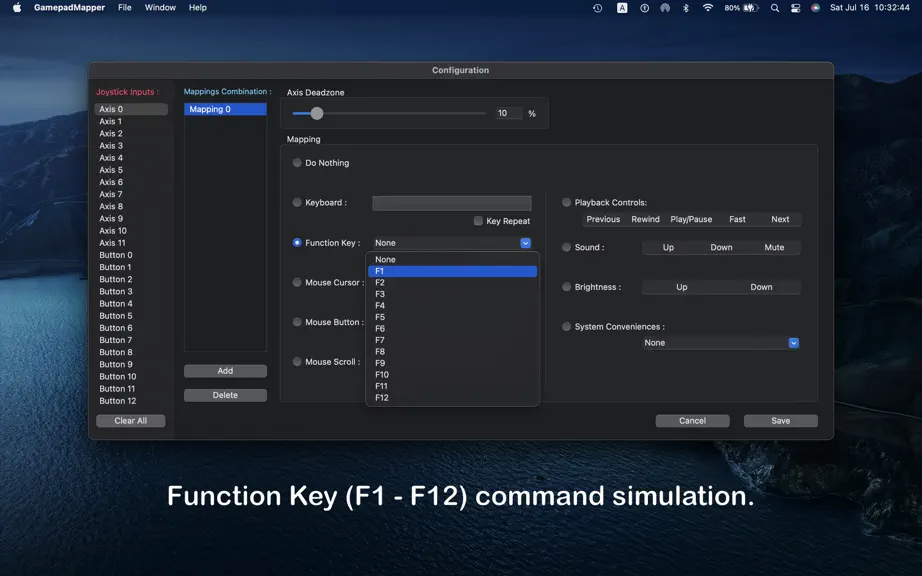
Task: Select Axis 0 joystick input
Action: 131,109
